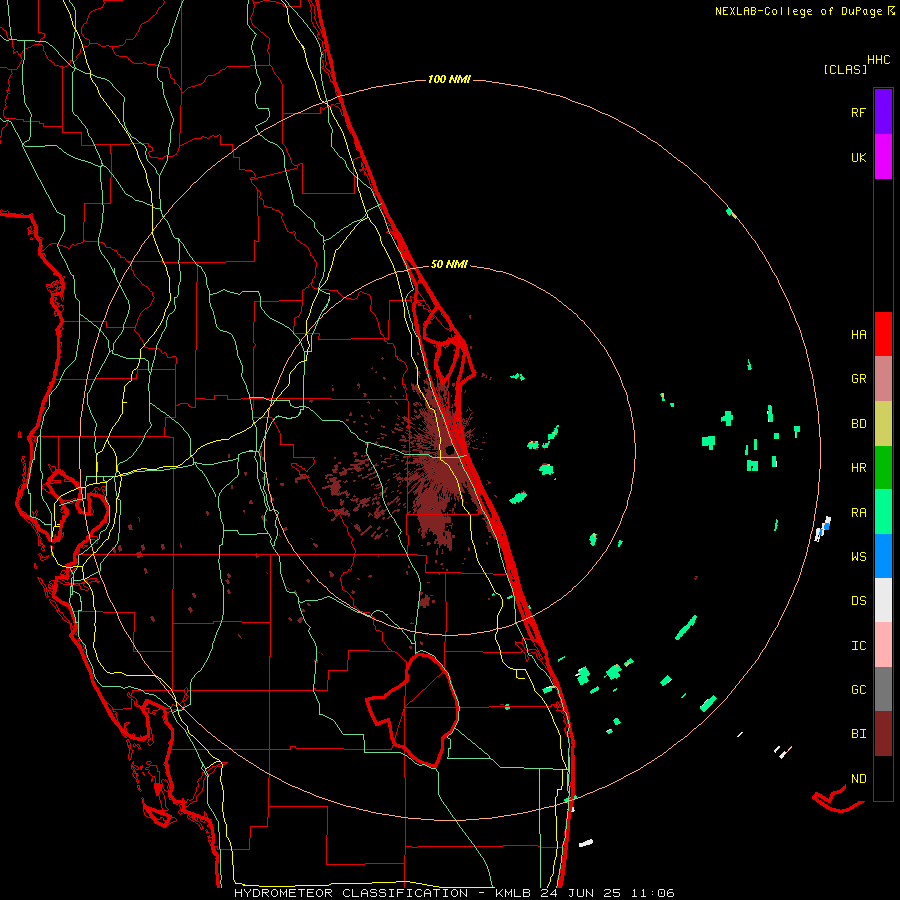This screenshot has width=900, height=900.
Task: Click the HYDROMETEOR CLASSIFICATION title text
Action: click(351, 893)
